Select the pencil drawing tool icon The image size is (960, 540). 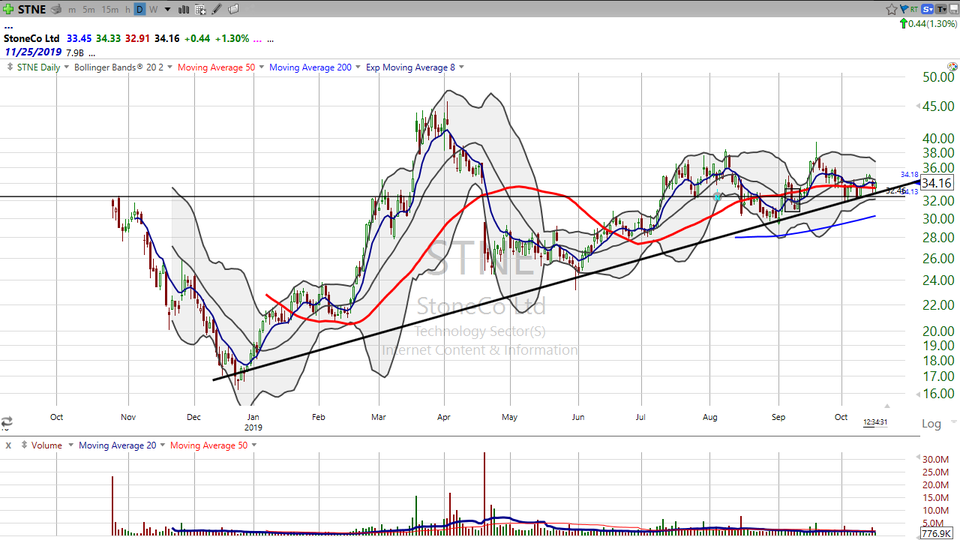point(217,9)
